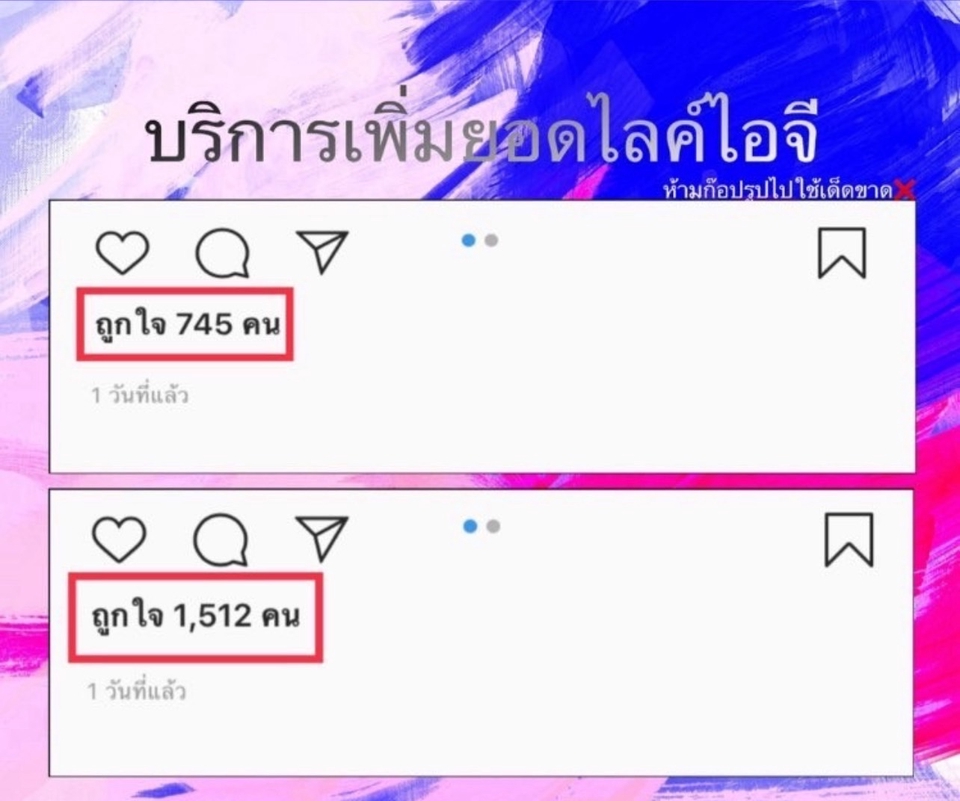Select blue carousel dot in top post
The height and width of the screenshot is (801, 960).
click(468, 240)
